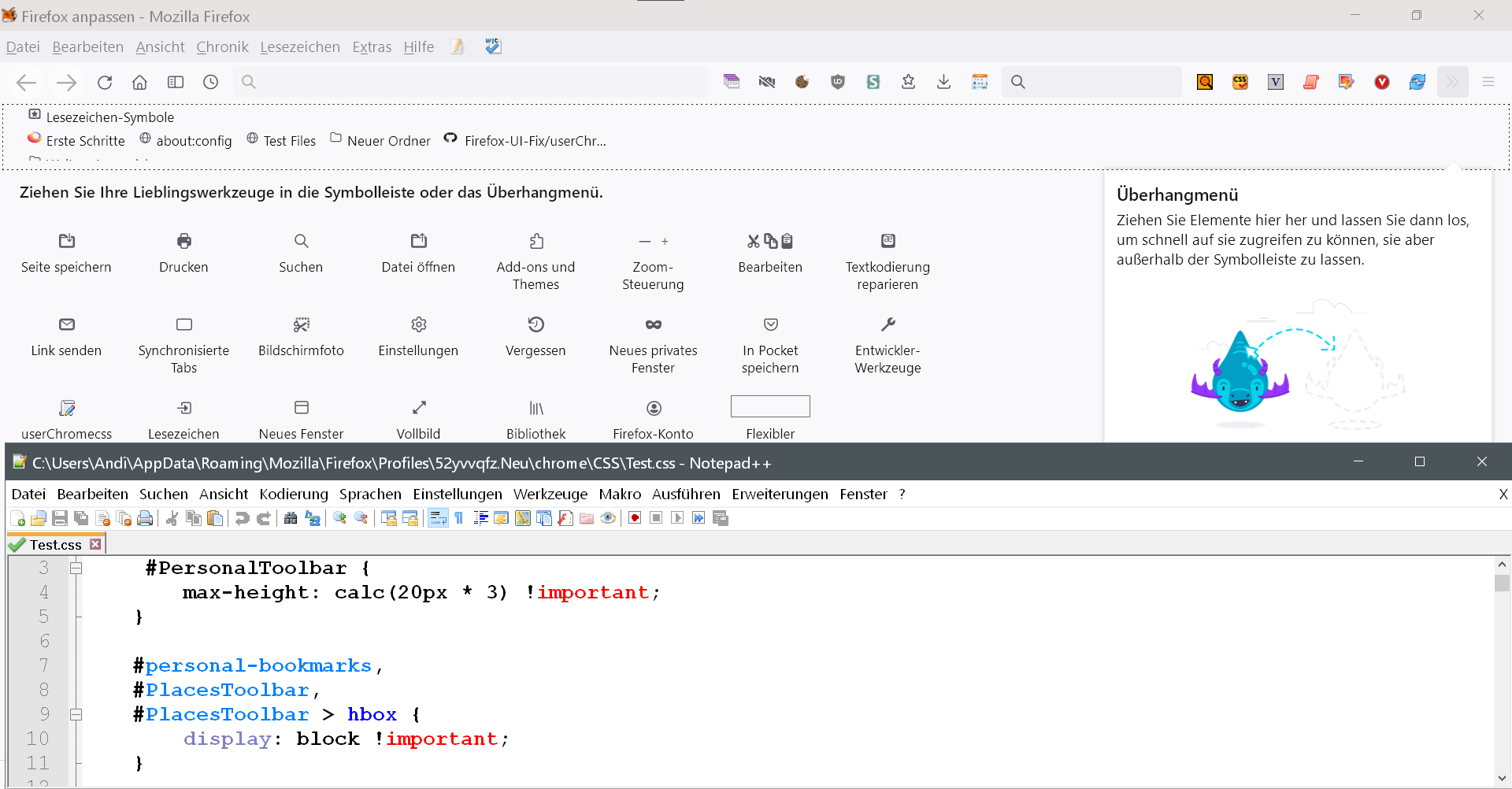Toggle show all characters pilcrow button
The image size is (1512, 789).
pyautogui.click(x=459, y=518)
